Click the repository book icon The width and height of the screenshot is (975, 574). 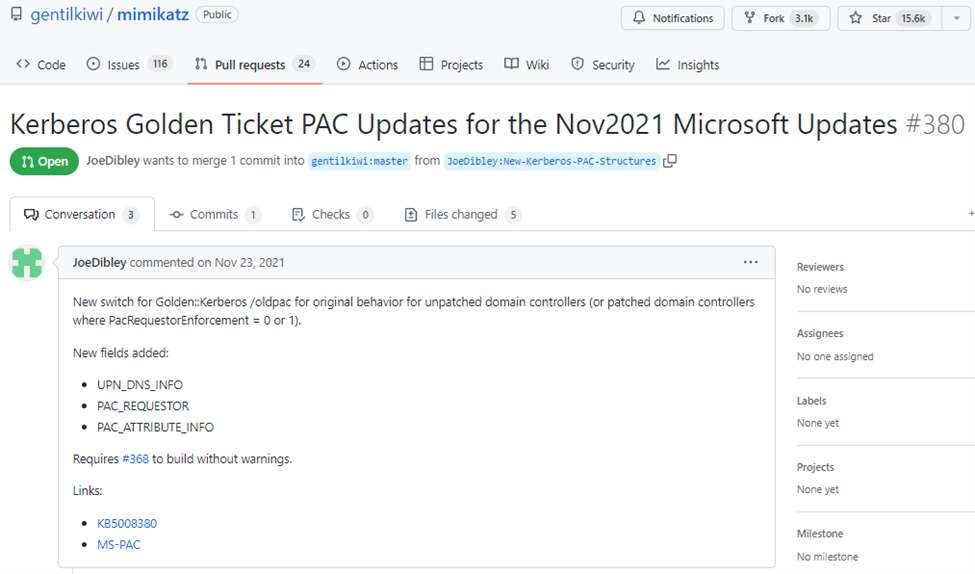point(17,14)
